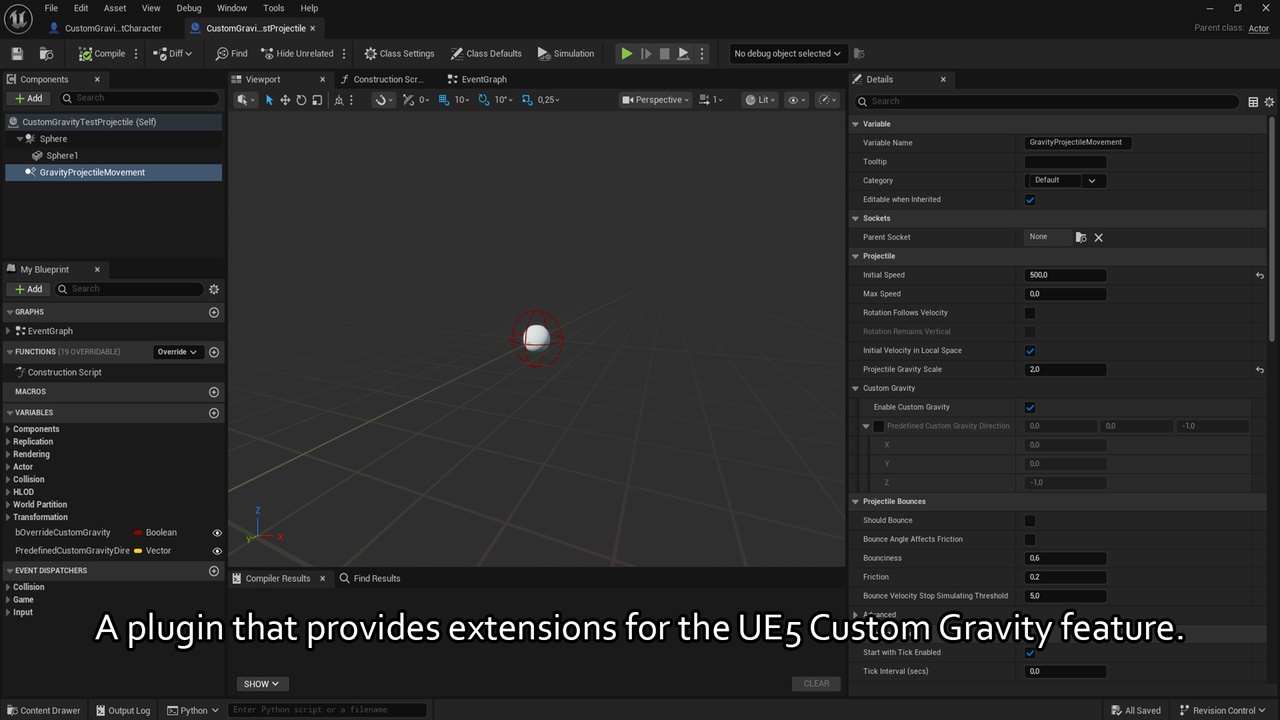This screenshot has width=1280, height=720.
Task: Toggle Editable when Inherited checkbox
Action: pyautogui.click(x=1030, y=200)
